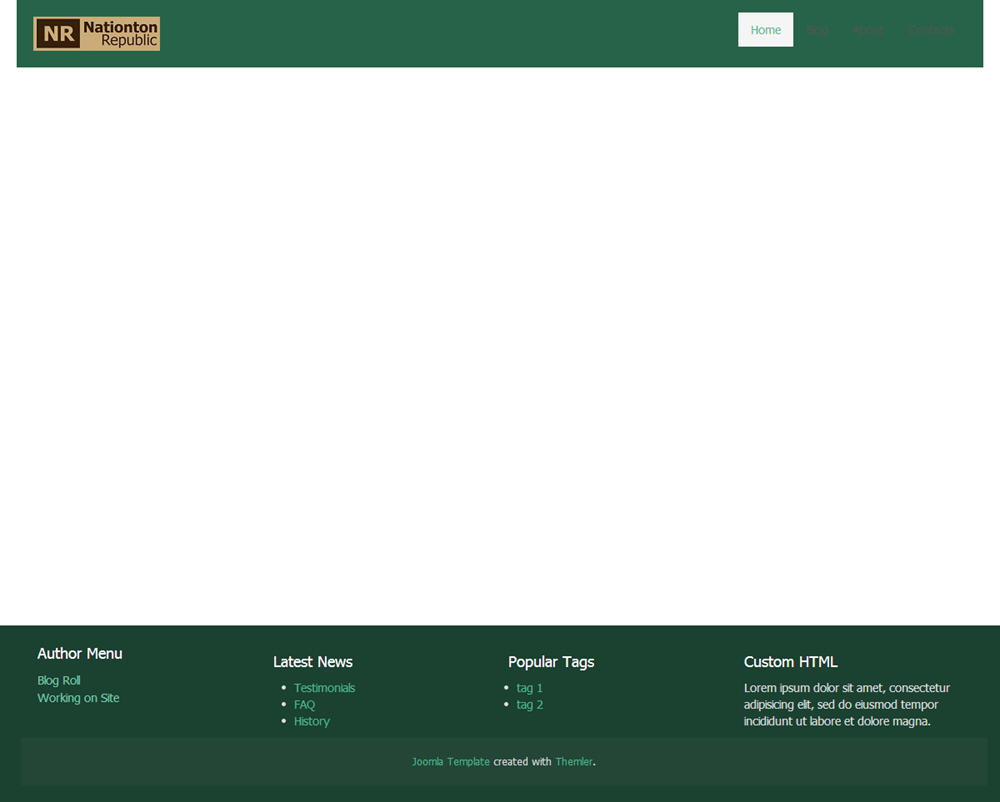Screen dimensions: 1000x802
Task: Click the History news link
Action: pyautogui.click(x=311, y=721)
